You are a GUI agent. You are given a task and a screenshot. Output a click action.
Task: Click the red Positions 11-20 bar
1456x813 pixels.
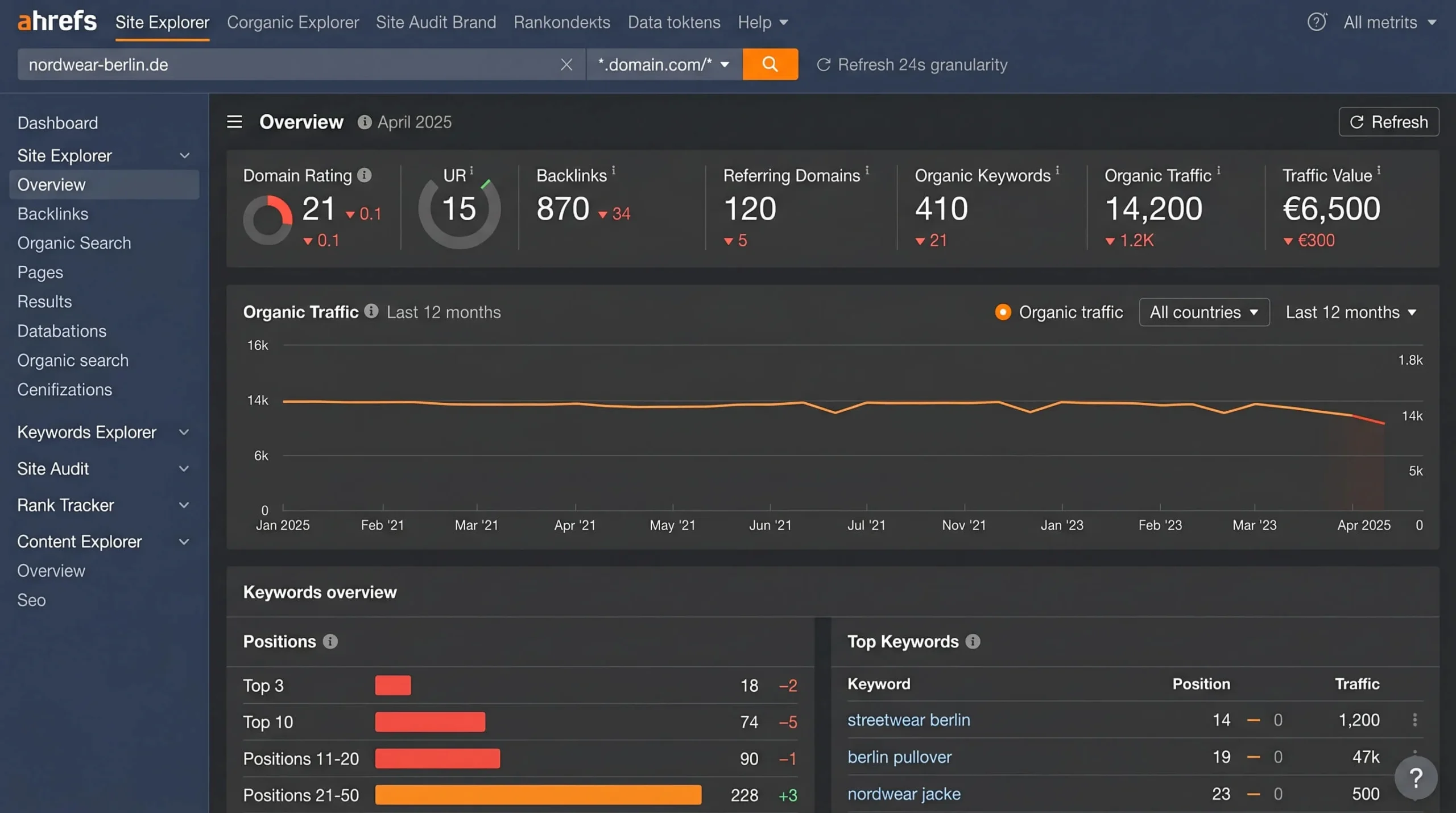[x=437, y=758]
